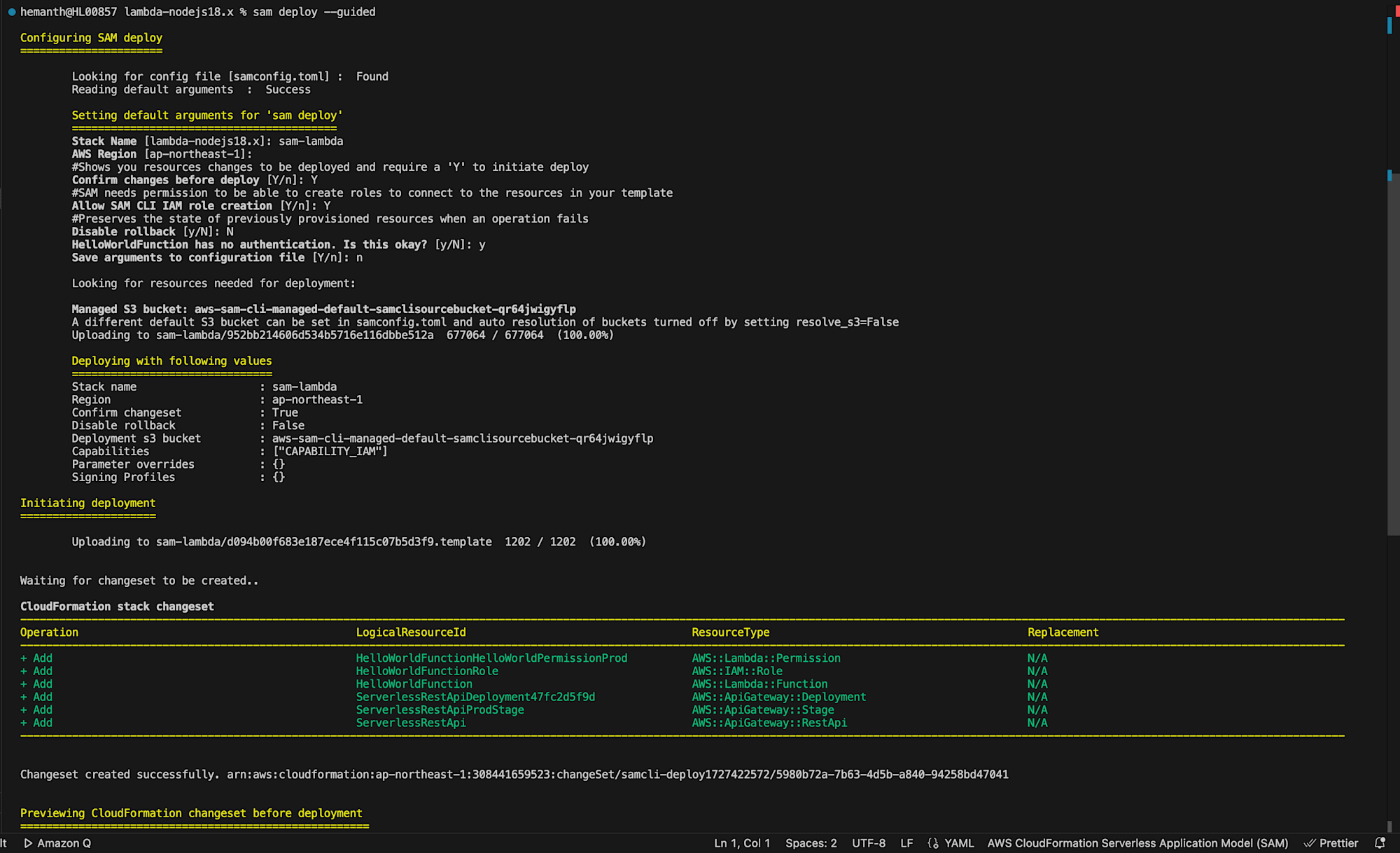Open AWS CloudFormation Serverless Application Model schema

click(1137, 843)
